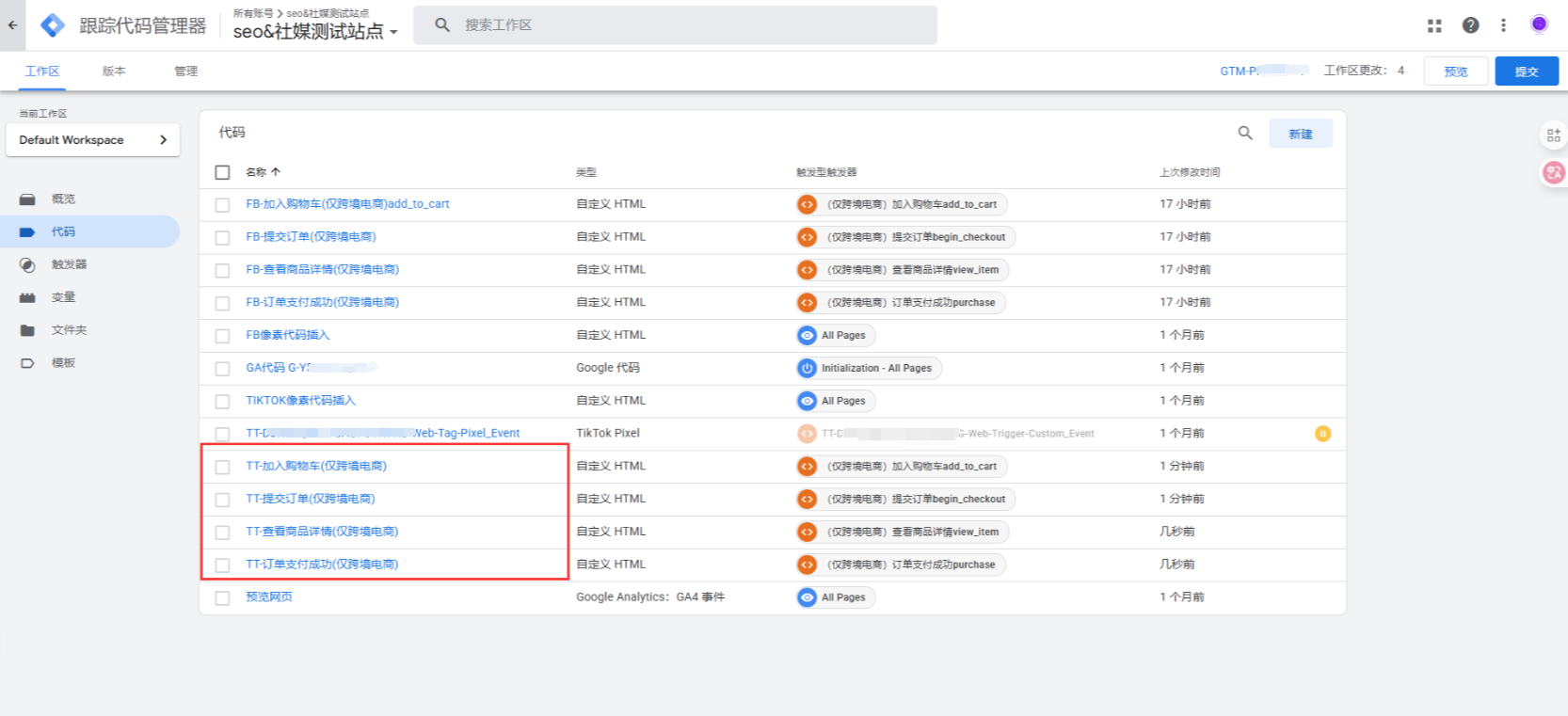Click the 新建 button to create a tag
Screen dimensions: 1568x716
tap(1300, 134)
